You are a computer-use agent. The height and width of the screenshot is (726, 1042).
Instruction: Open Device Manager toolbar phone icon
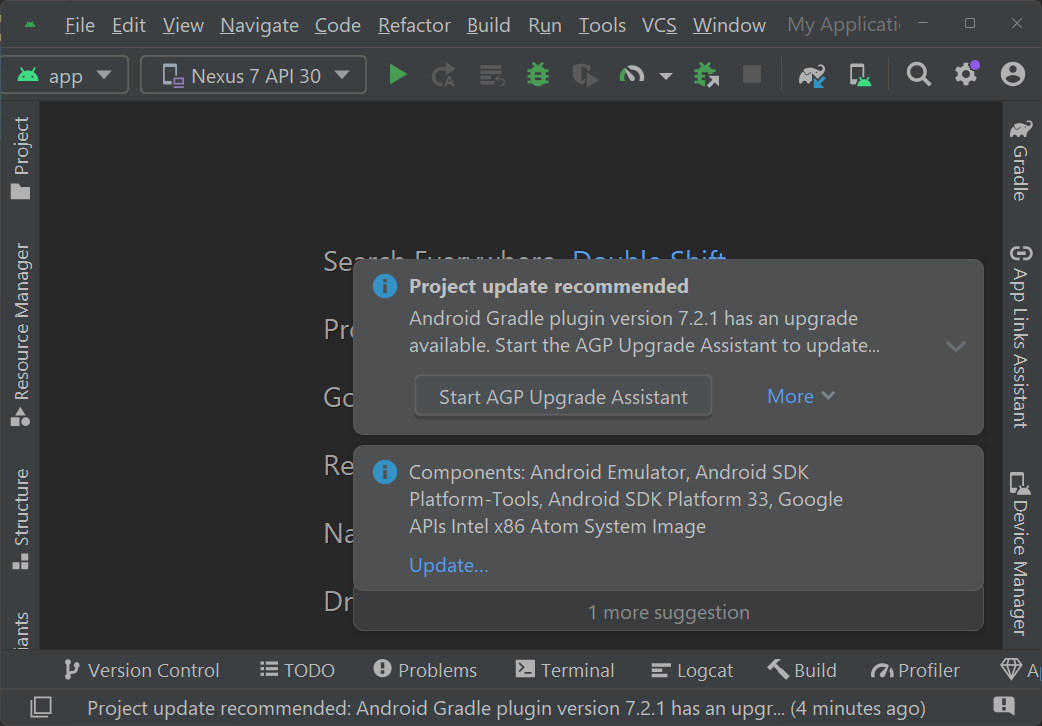(x=860, y=74)
